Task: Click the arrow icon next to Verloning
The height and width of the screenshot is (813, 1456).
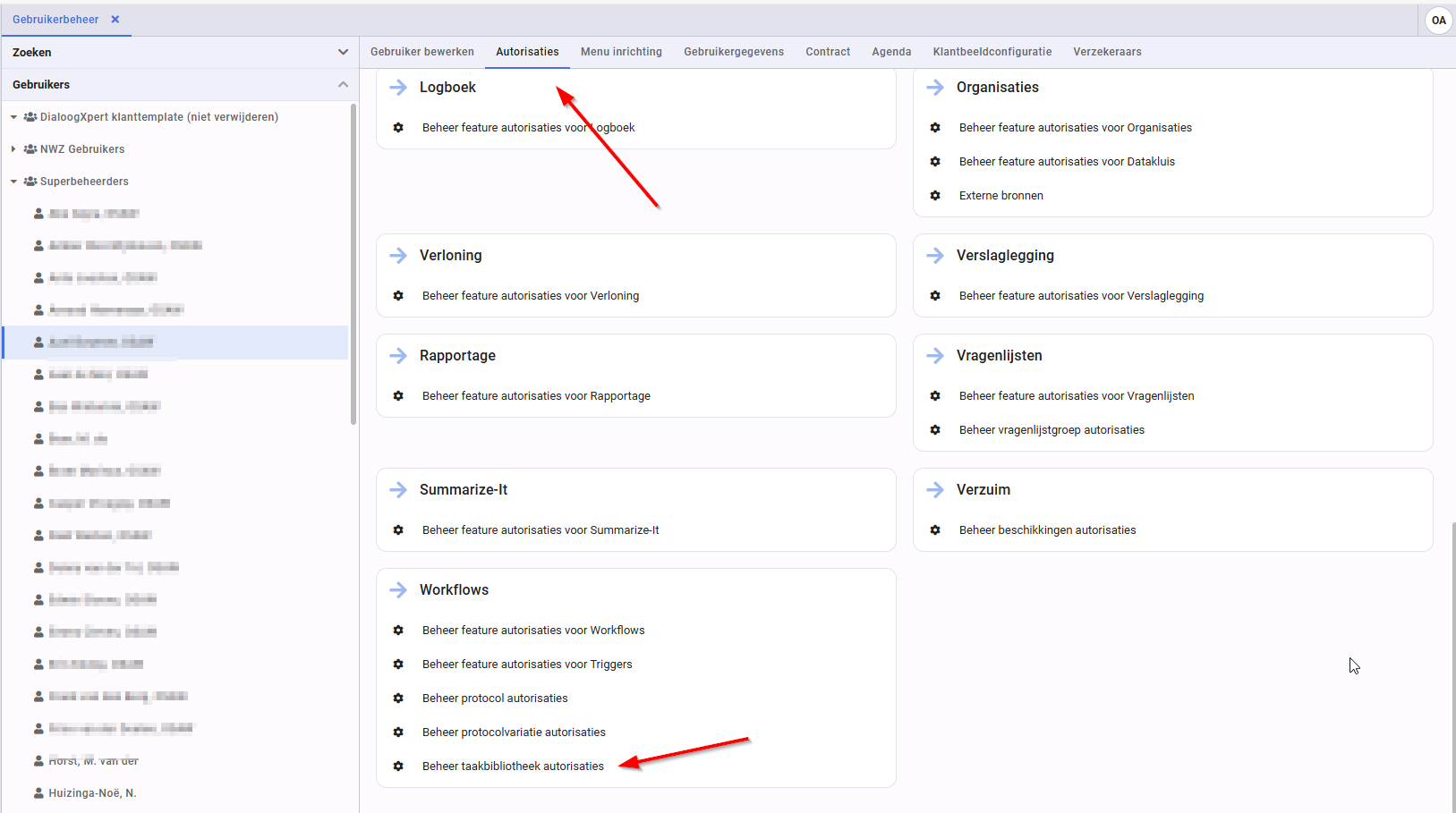Action: pos(398,255)
